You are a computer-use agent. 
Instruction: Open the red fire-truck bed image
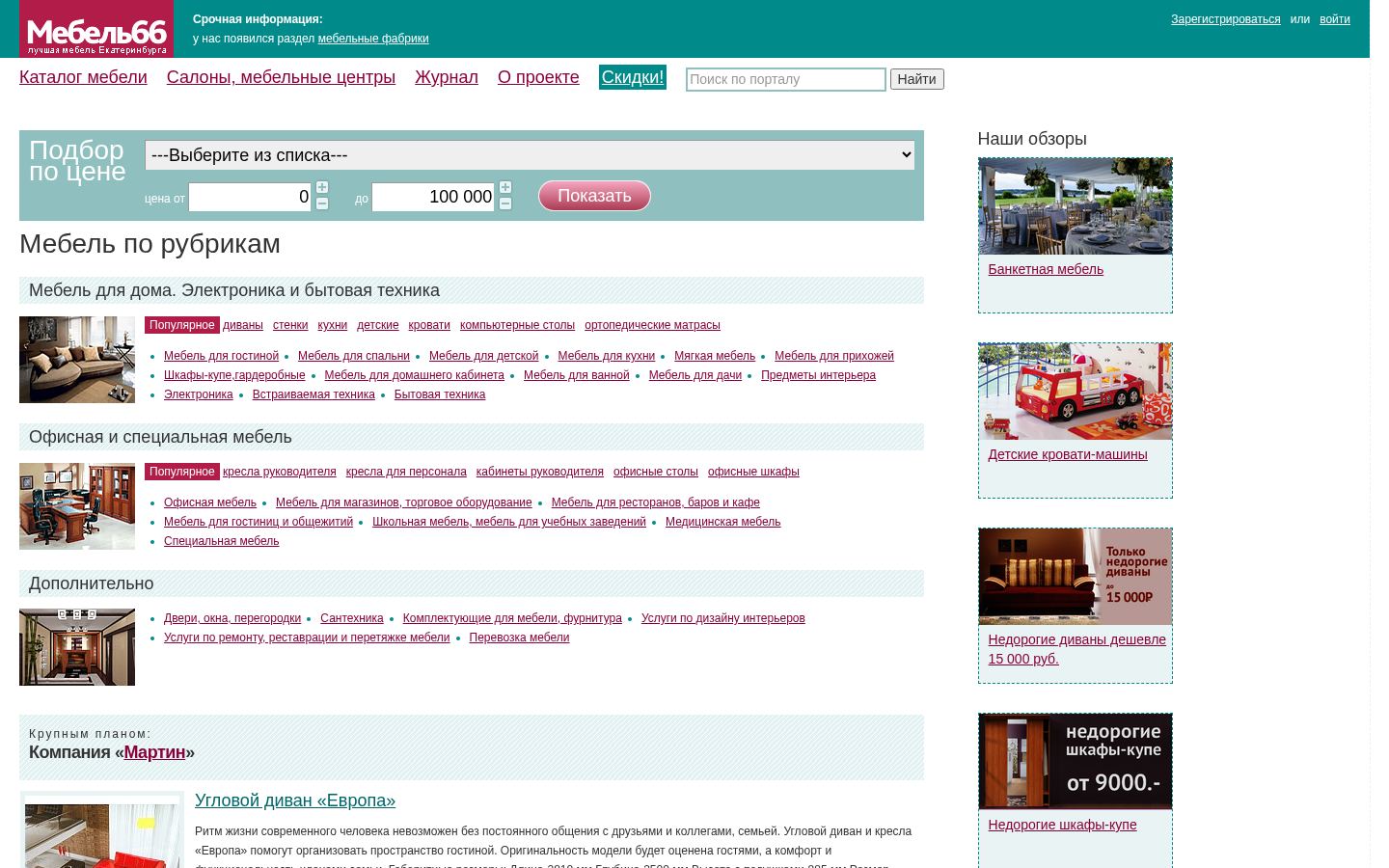(1076, 392)
